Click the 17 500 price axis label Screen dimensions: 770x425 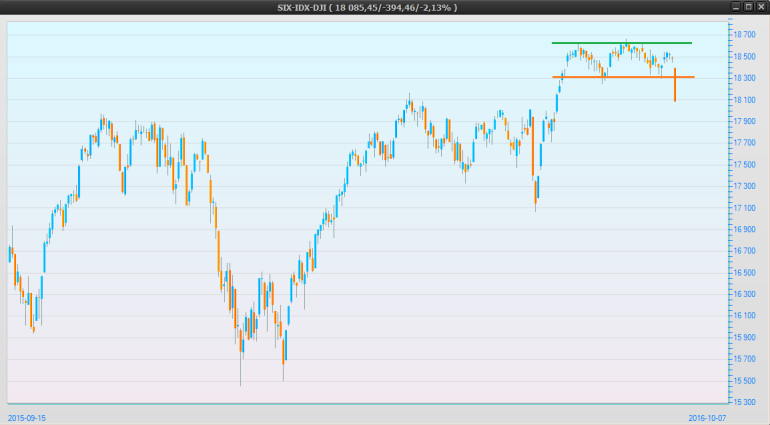coord(744,165)
